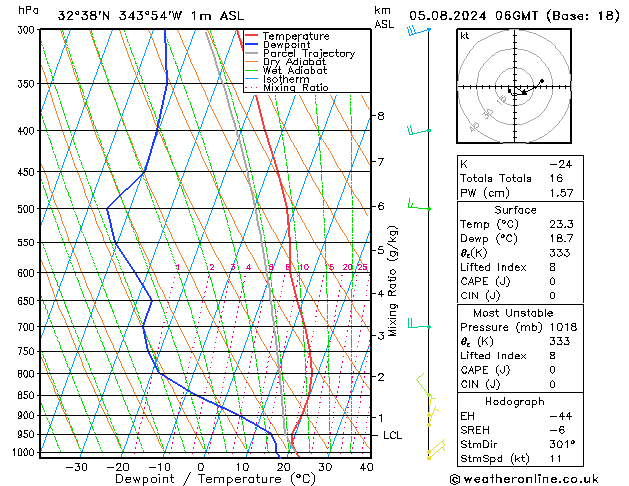This screenshot has height=486, width=629.
Task: Click the Hodograph section header in table
Action: [515, 401]
